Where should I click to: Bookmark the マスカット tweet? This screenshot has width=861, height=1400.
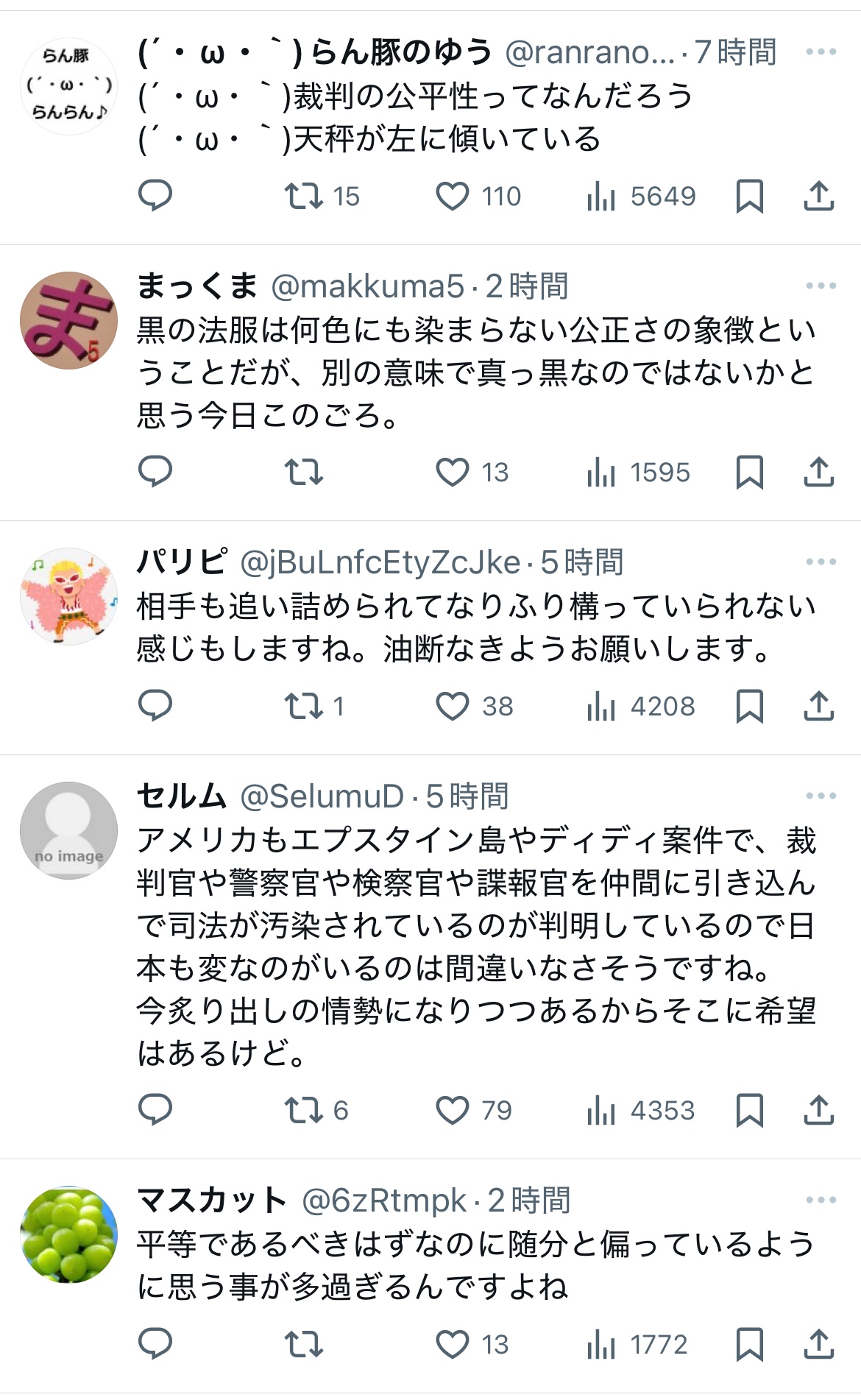point(749,1345)
